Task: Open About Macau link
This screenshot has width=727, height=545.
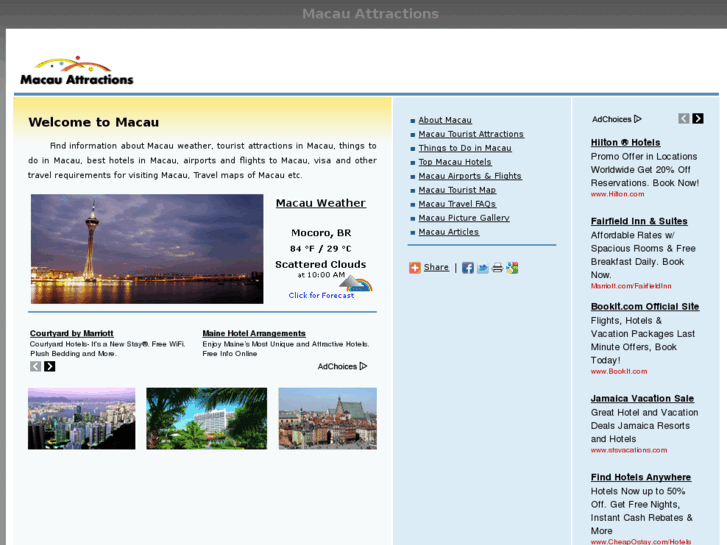Action: click(445, 120)
